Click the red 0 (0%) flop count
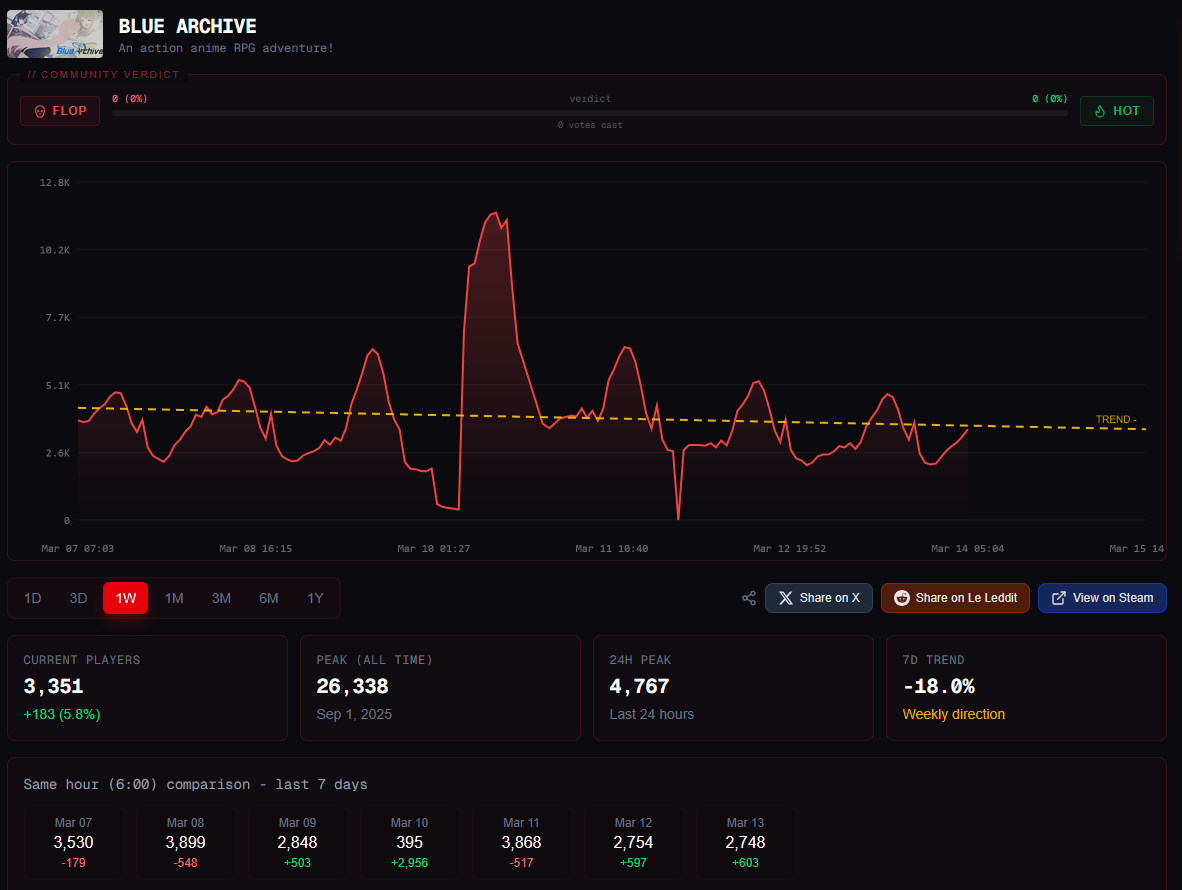 coord(130,99)
